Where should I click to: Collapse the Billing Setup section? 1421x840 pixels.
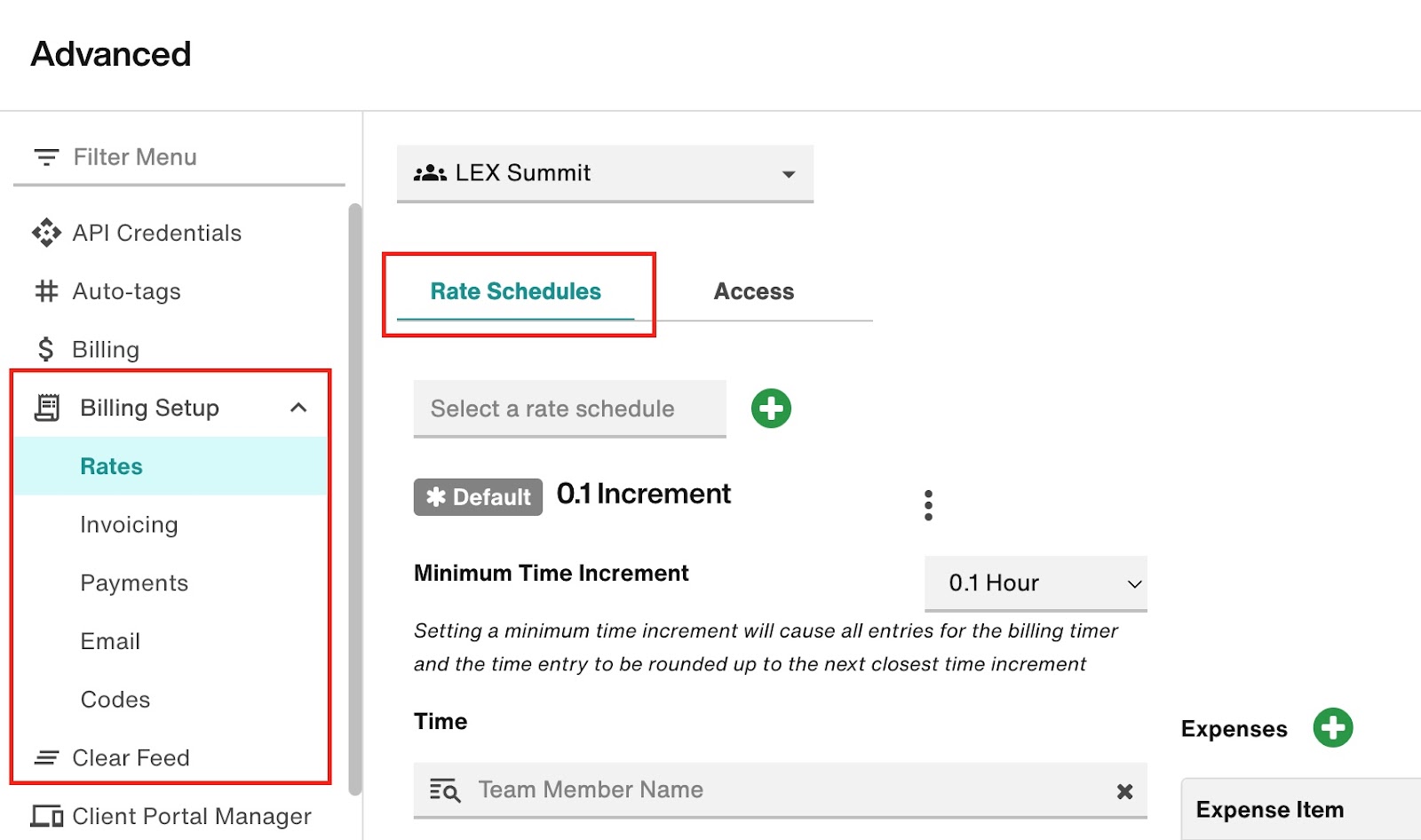click(x=298, y=408)
